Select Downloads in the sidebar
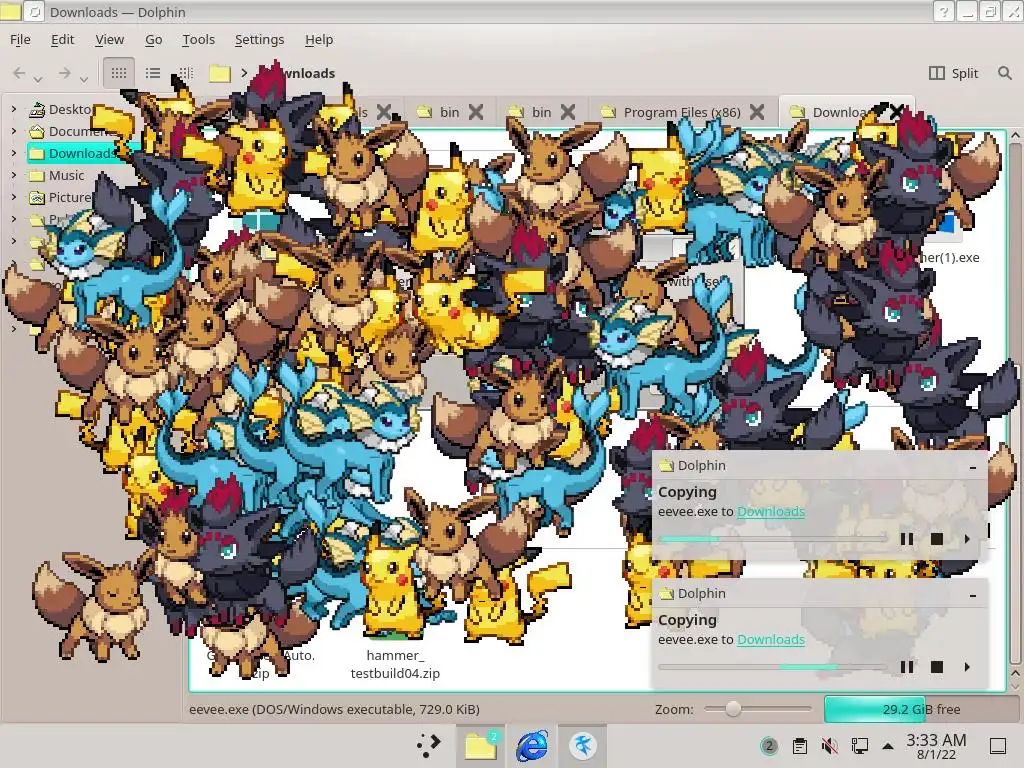The height and width of the screenshot is (768, 1024). pos(80,153)
